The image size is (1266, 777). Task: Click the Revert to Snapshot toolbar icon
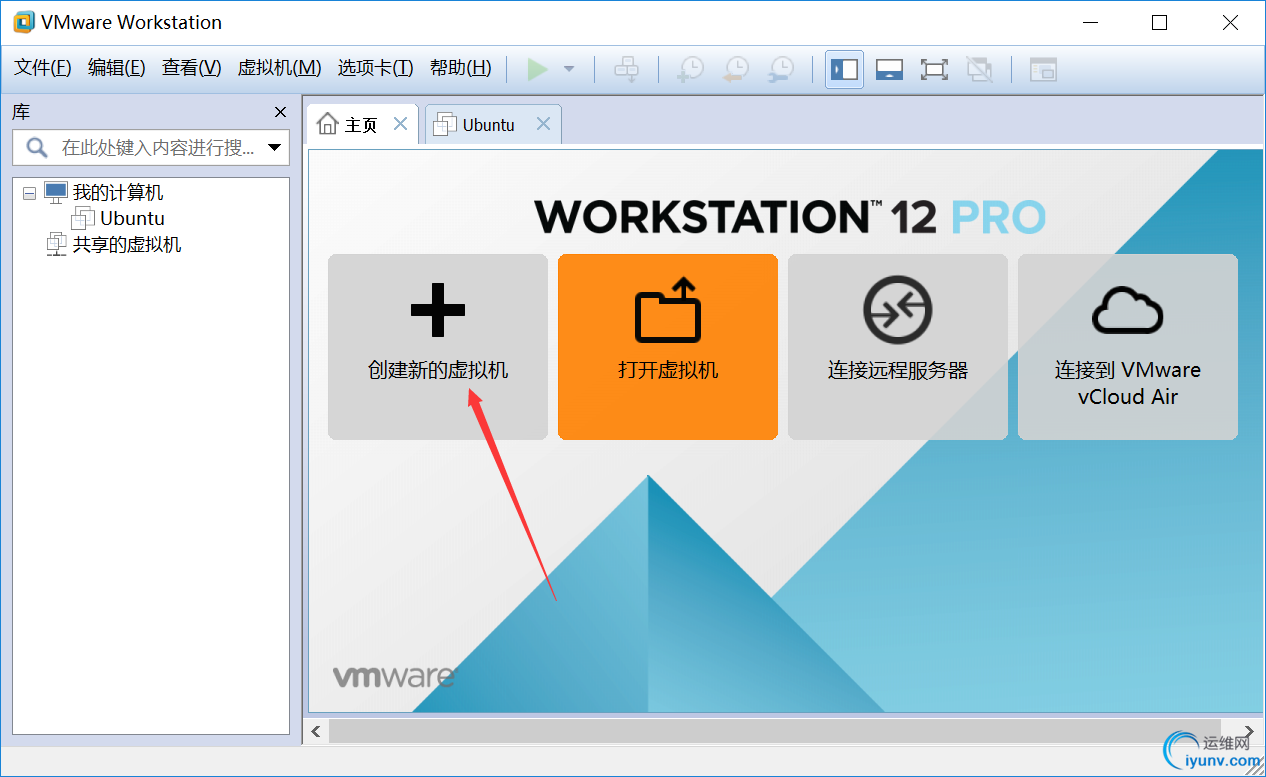735,69
